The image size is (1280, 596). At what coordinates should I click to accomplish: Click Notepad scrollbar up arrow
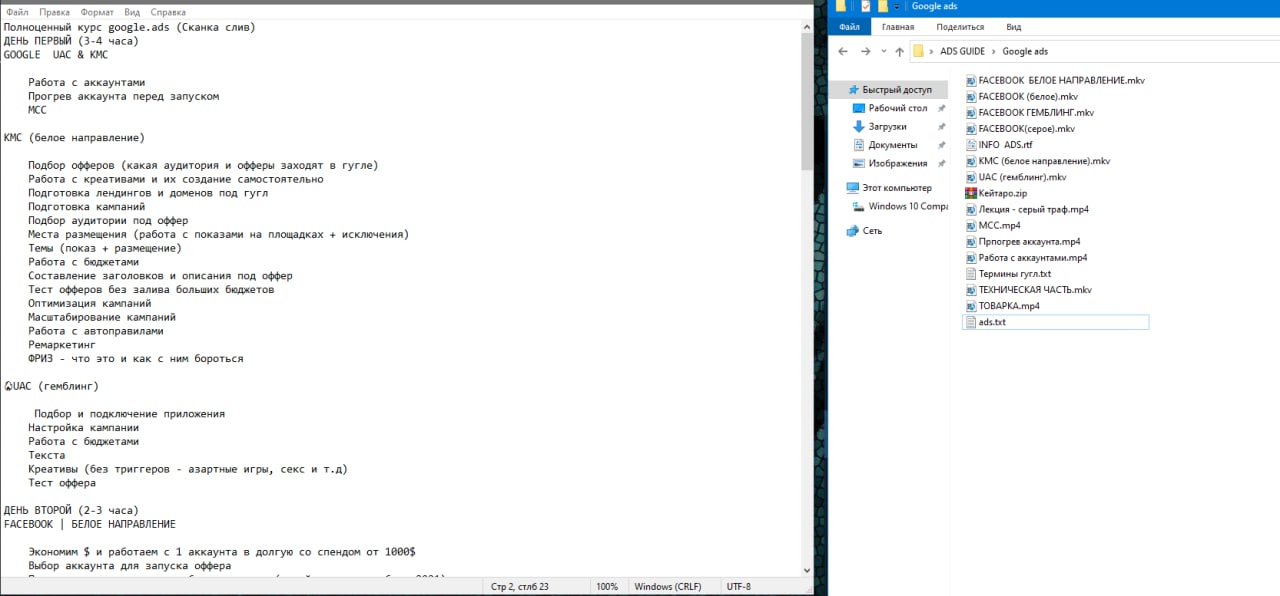[807, 27]
